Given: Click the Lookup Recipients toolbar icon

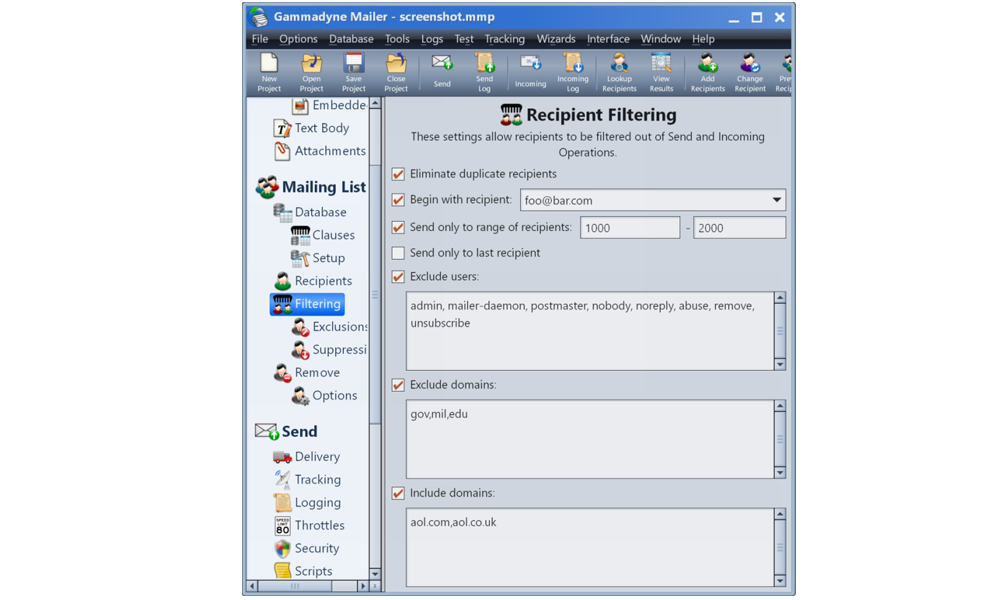Looking at the screenshot, I should pyautogui.click(x=619, y=72).
